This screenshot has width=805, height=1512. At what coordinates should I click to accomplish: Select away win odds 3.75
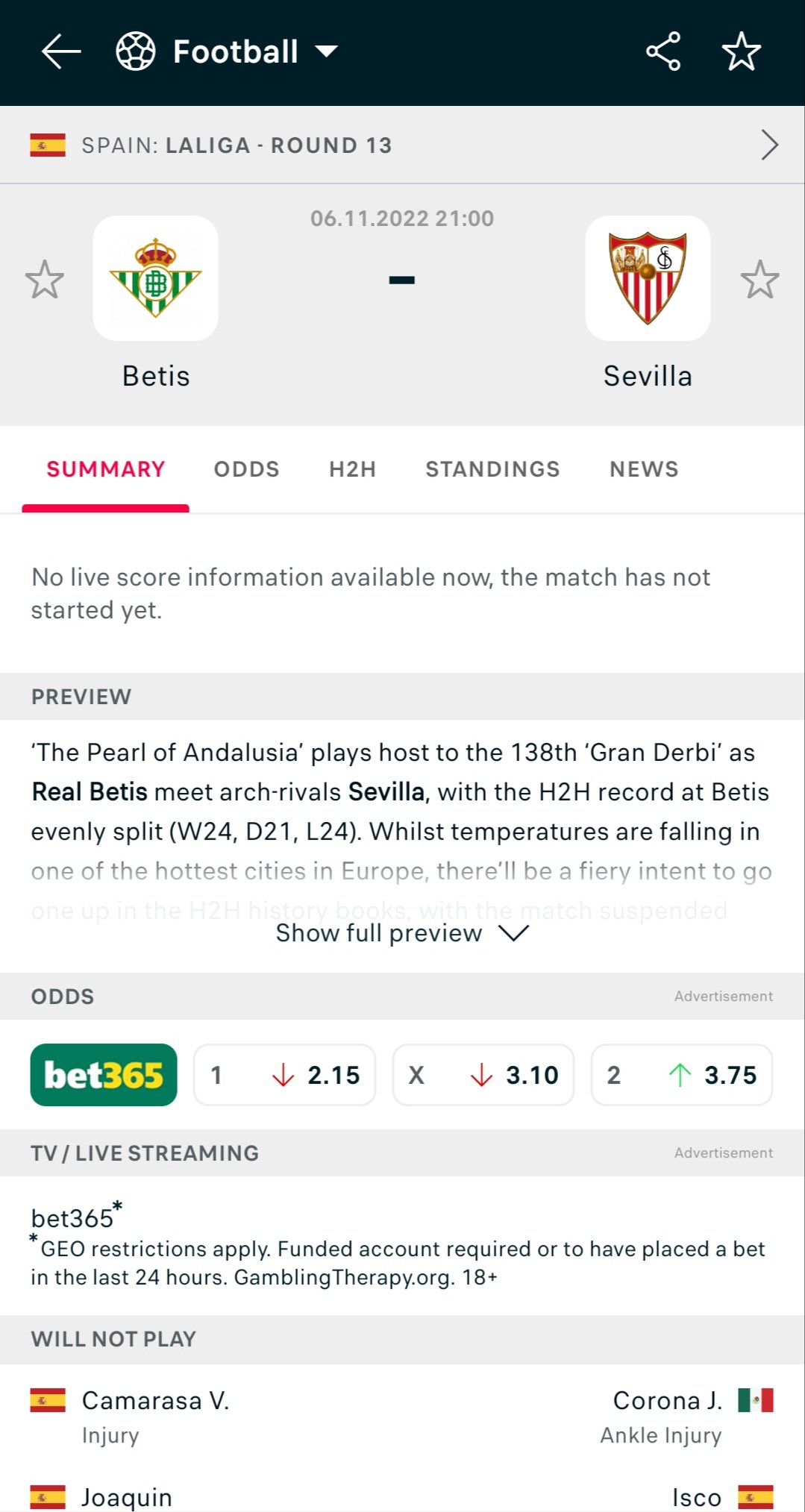tap(682, 1075)
